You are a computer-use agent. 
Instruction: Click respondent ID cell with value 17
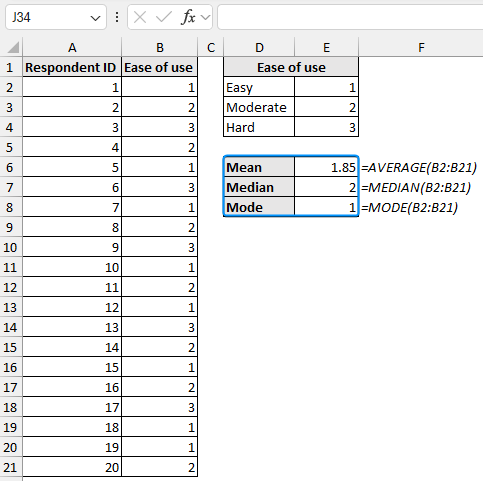pyautogui.click(x=72, y=407)
